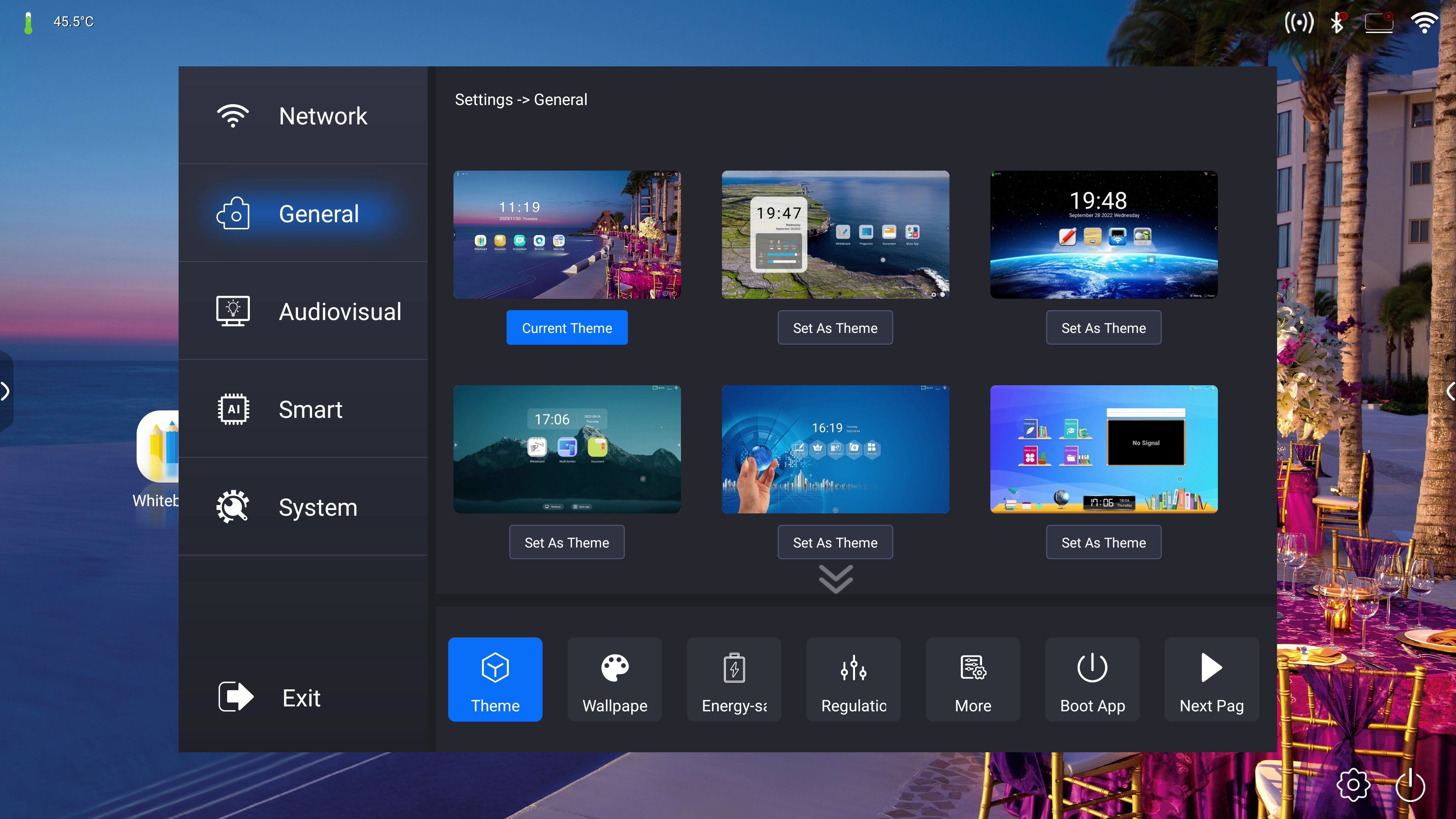Click the hotspot status icon
This screenshot has height=819, width=1456.
[1299, 23]
